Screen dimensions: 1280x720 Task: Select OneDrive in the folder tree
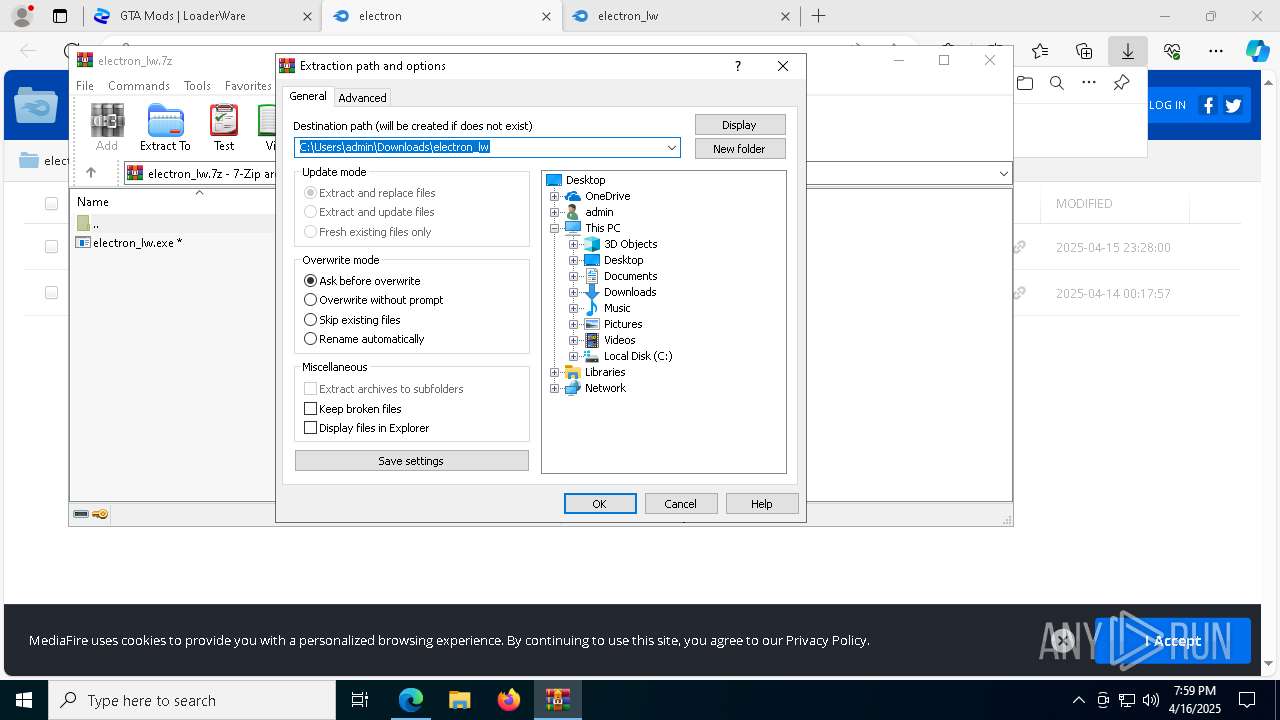pos(598,196)
